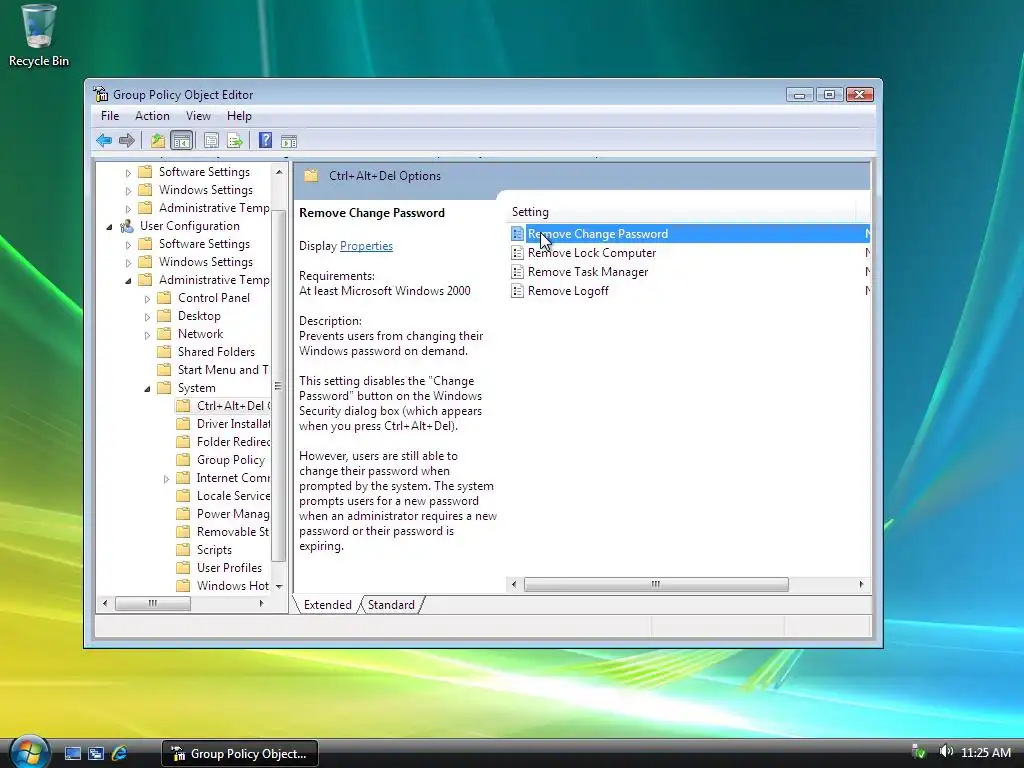The height and width of the screenshot is (768, 1024).
Task: Click the Remove Change Password policy icon
Action: (x=517, y=234)
